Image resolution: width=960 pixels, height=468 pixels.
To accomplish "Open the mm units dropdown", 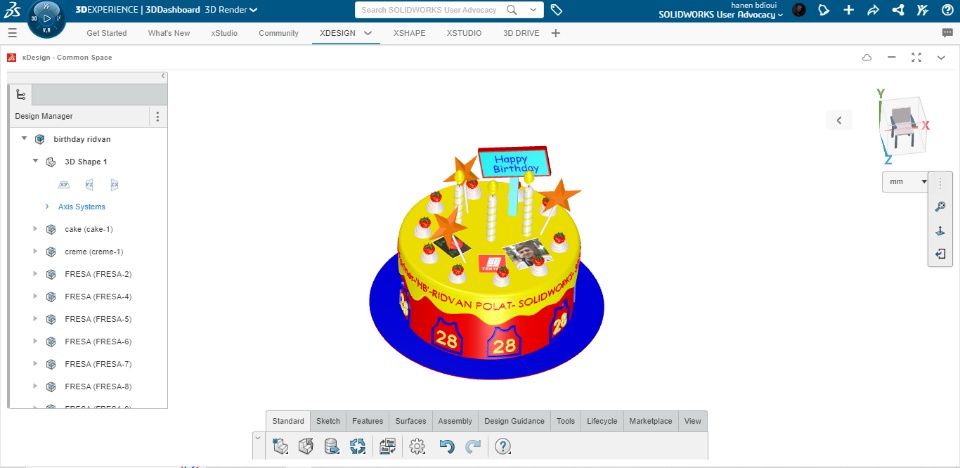I will pyautogui.click(x=905, y=182).
